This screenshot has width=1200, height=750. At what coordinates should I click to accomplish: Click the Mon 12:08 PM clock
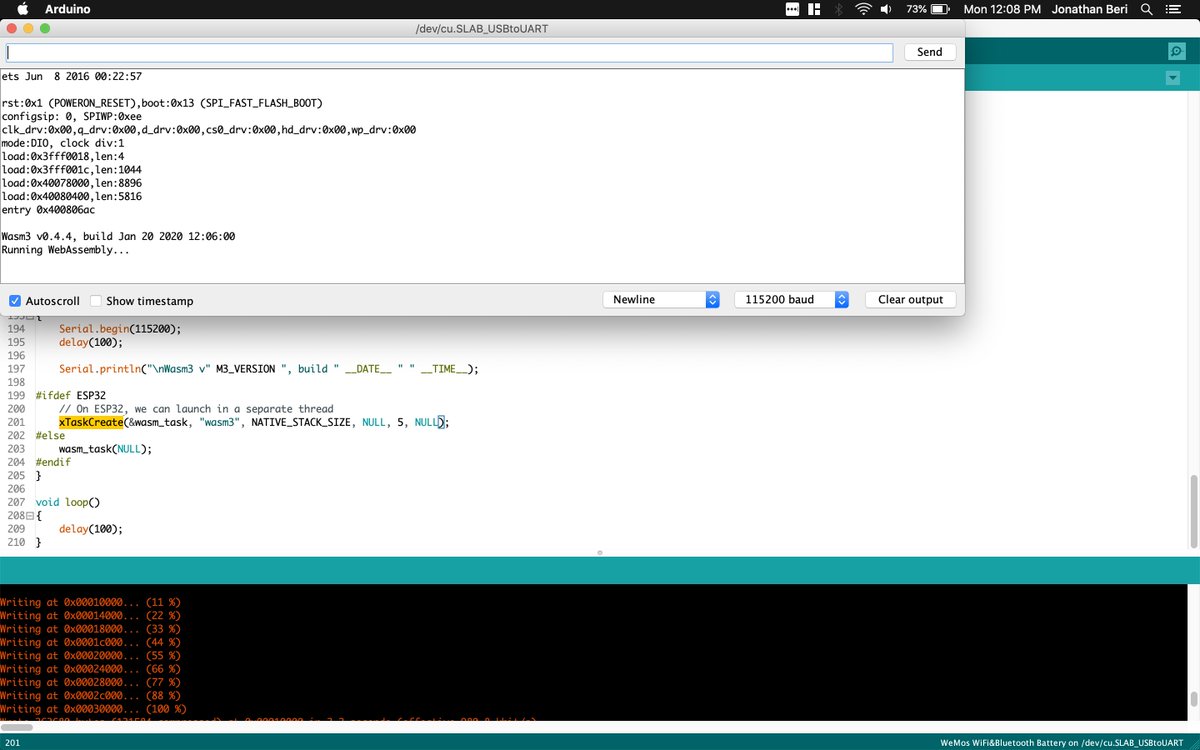pyautogui.click(x=1002, y=9)
